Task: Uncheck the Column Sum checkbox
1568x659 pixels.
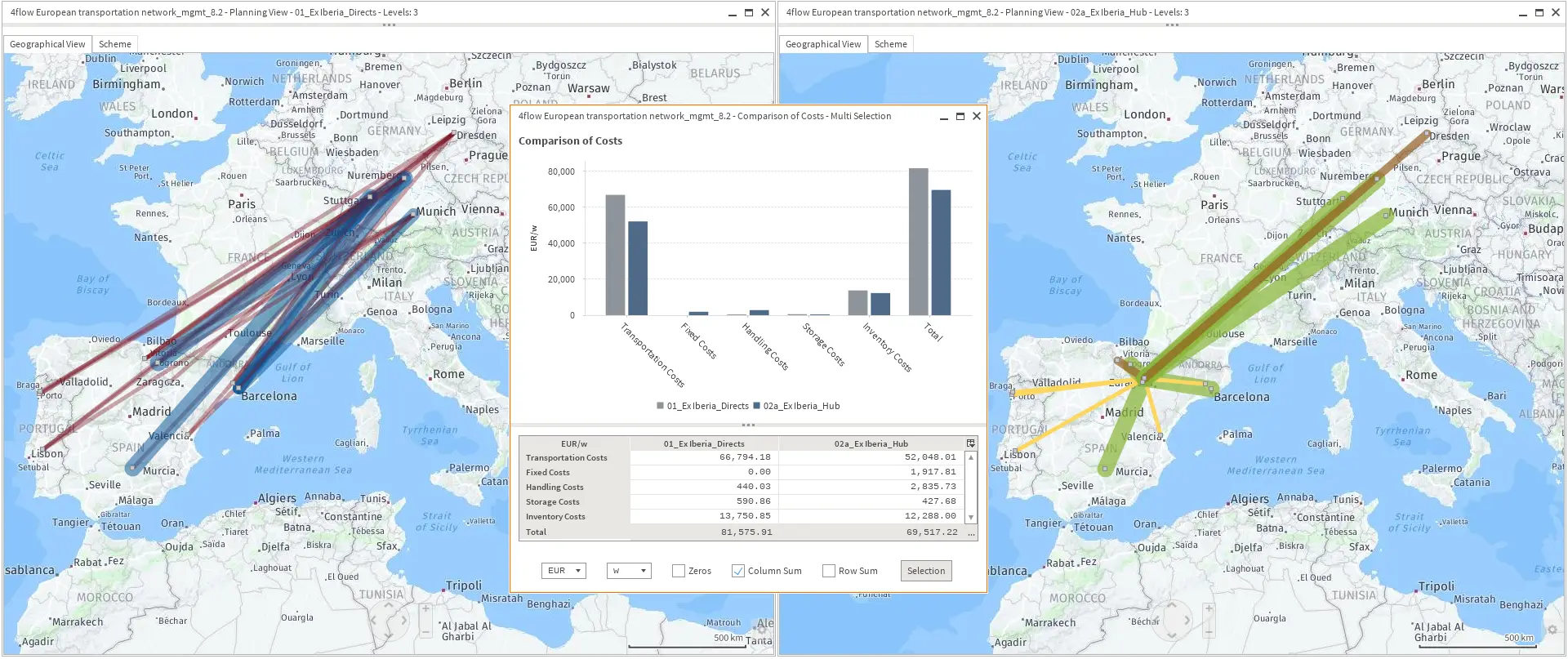Action: coord(738,571)
